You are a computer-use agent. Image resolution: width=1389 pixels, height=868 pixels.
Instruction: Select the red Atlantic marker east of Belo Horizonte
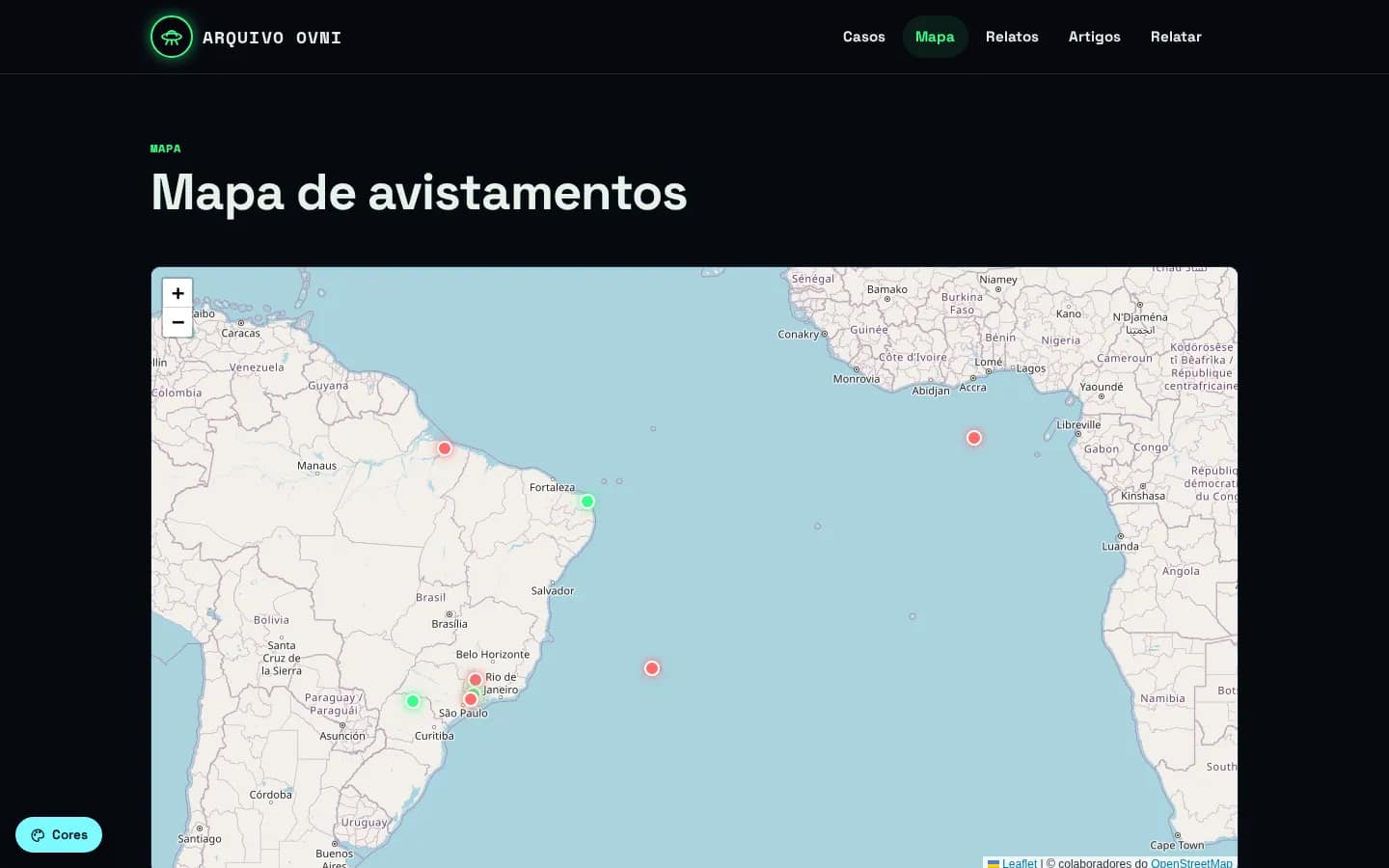(652, 668)
